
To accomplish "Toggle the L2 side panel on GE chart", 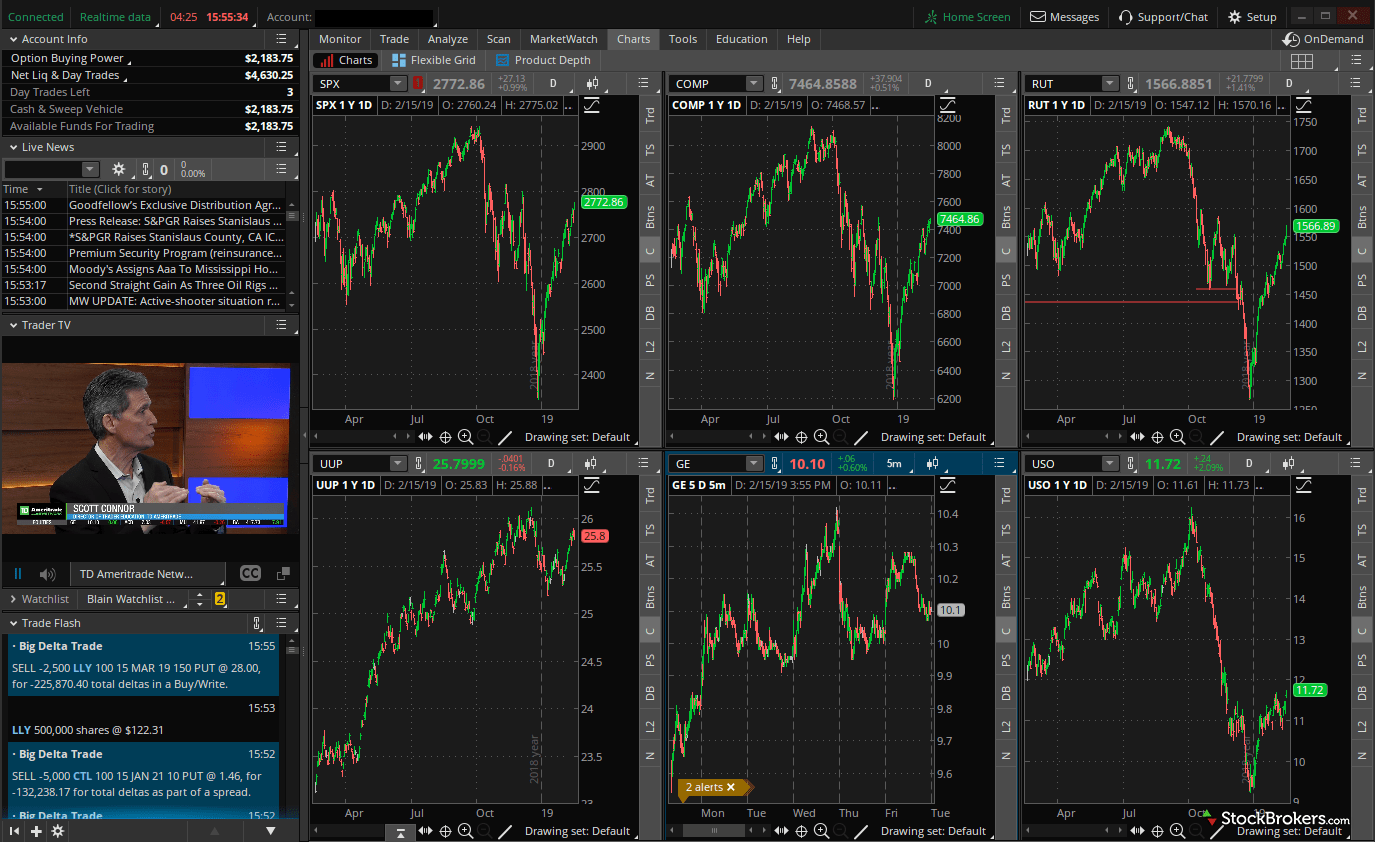I will pos(1006,724).
